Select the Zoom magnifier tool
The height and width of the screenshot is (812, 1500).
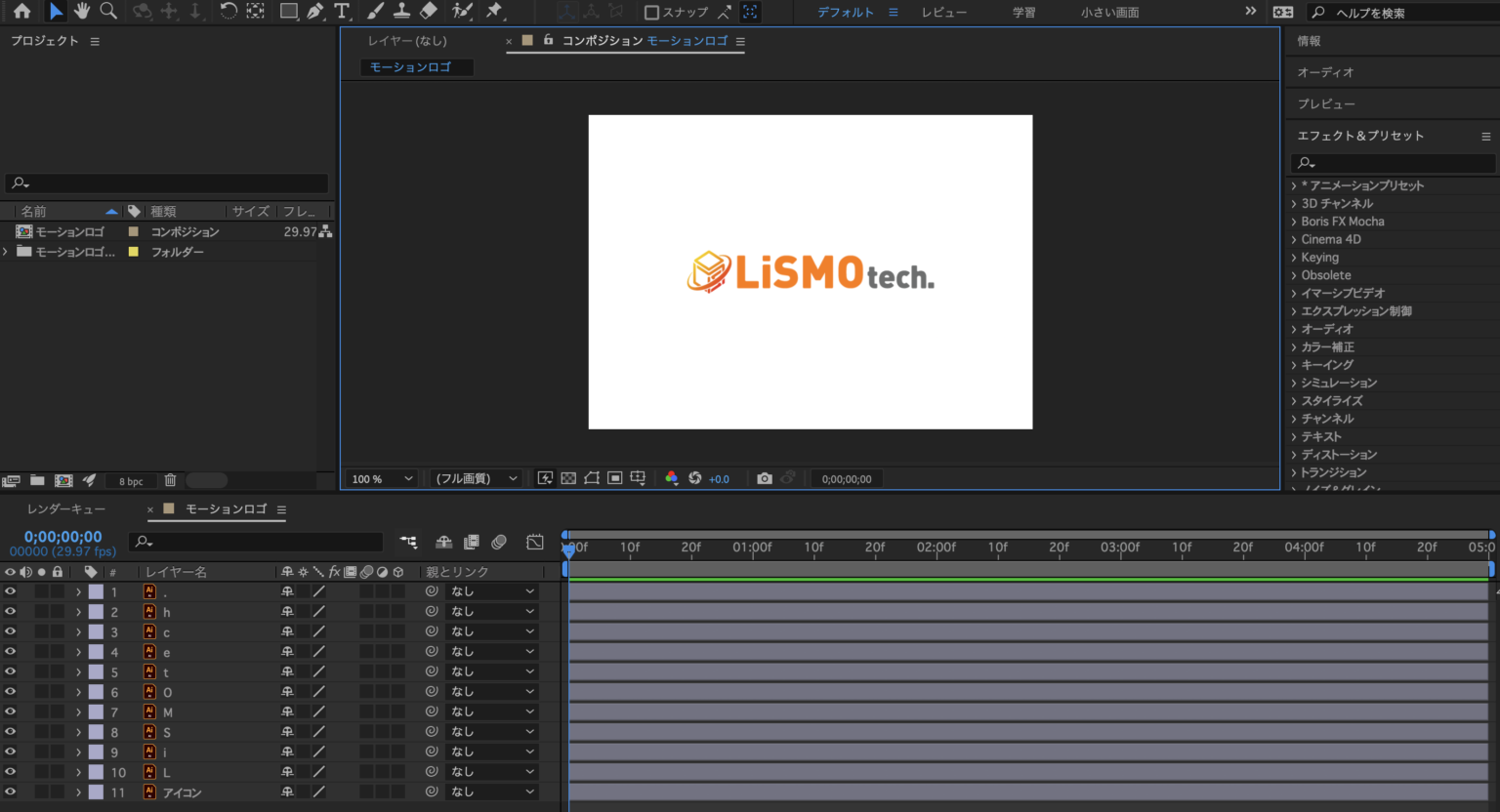click(108, 11)
